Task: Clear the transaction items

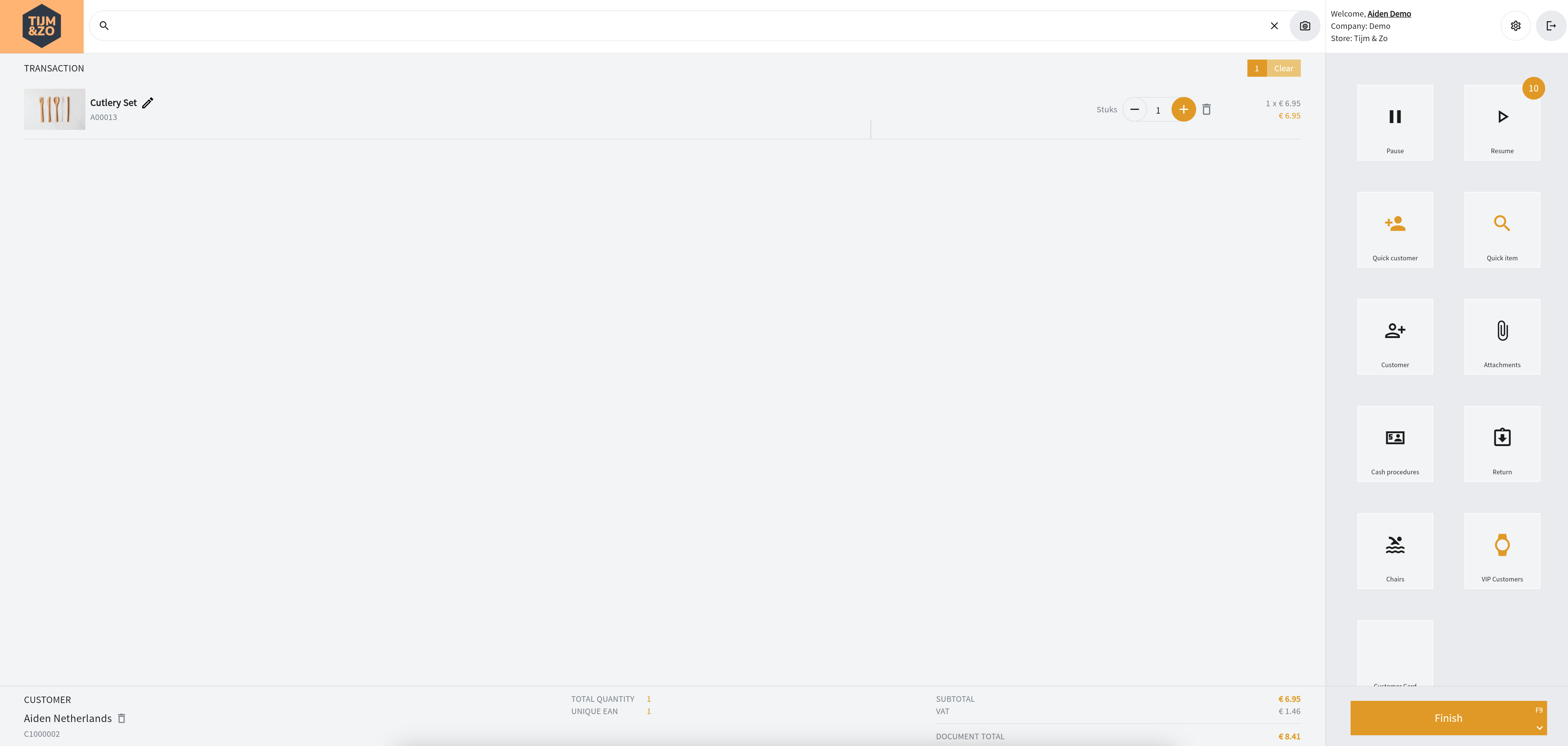Action: (x=1283, y=68)
